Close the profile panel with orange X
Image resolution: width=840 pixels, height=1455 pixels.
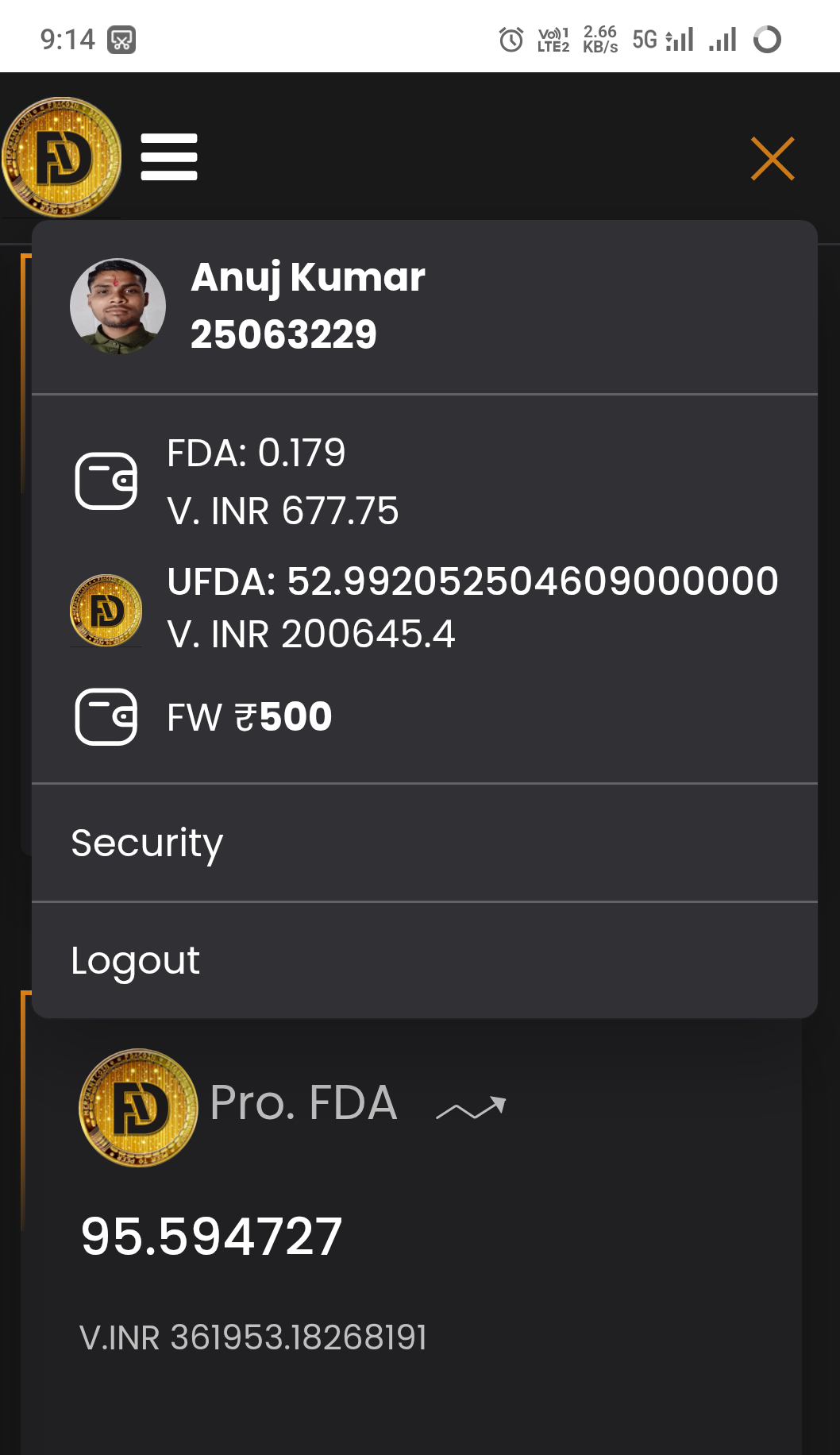click(773, 159)
